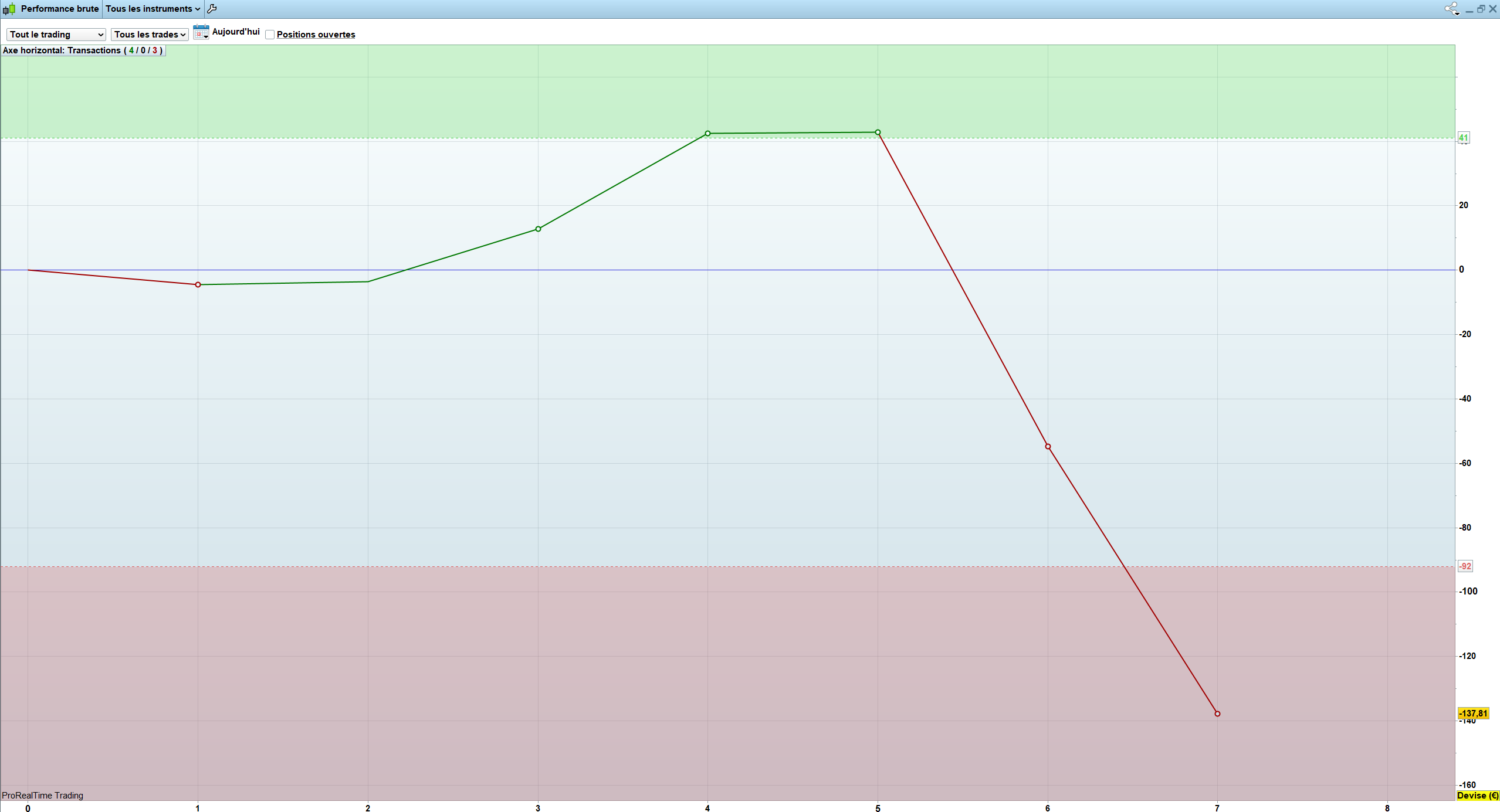Open the wrench settings icon
This screenshot has width=1500, height=812.
coord(212,9)
